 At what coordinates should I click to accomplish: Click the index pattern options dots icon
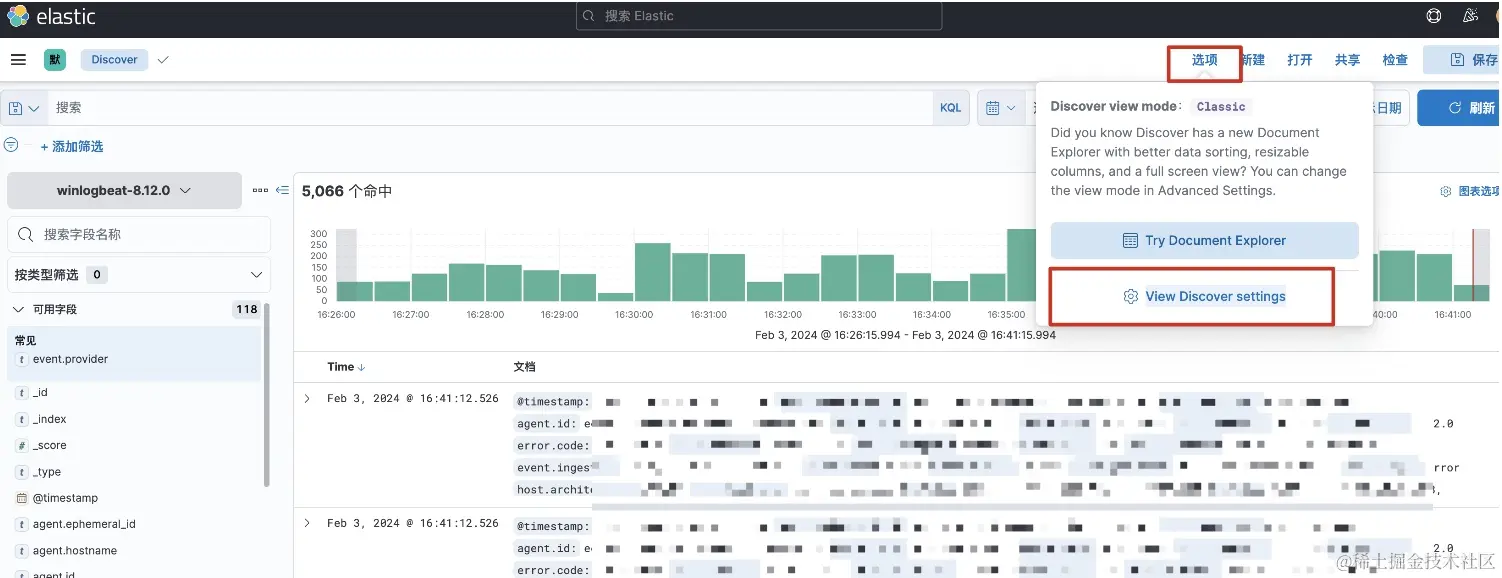coord(260,190)
